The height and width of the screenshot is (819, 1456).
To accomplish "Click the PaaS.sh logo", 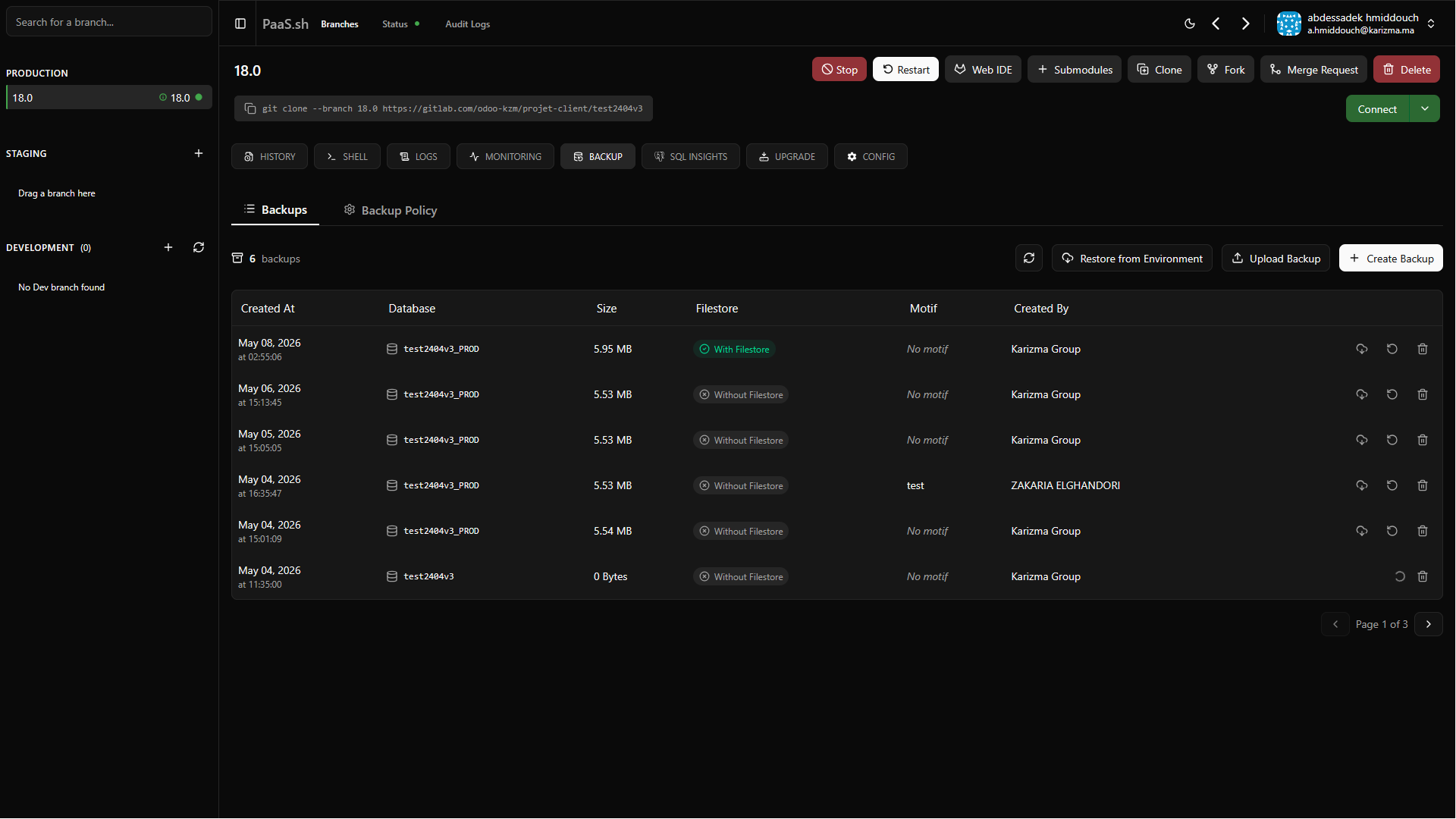I will click(285, 24).
